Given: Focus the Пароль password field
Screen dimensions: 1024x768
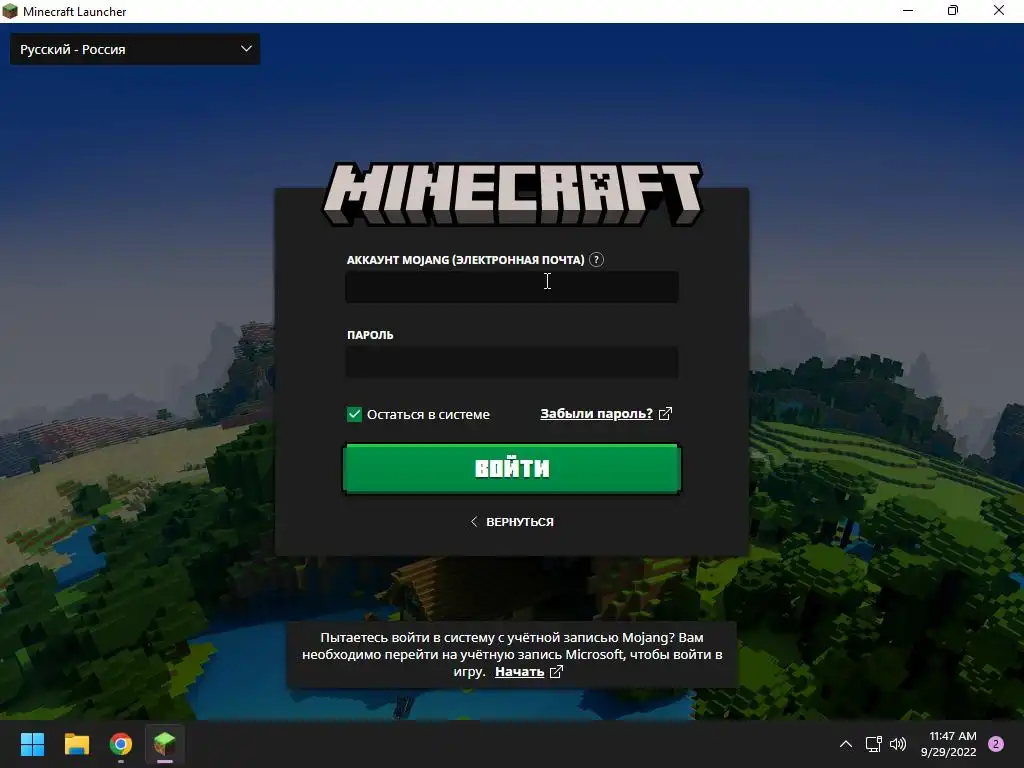Looking at the screenshot, I should coord(512,361).
